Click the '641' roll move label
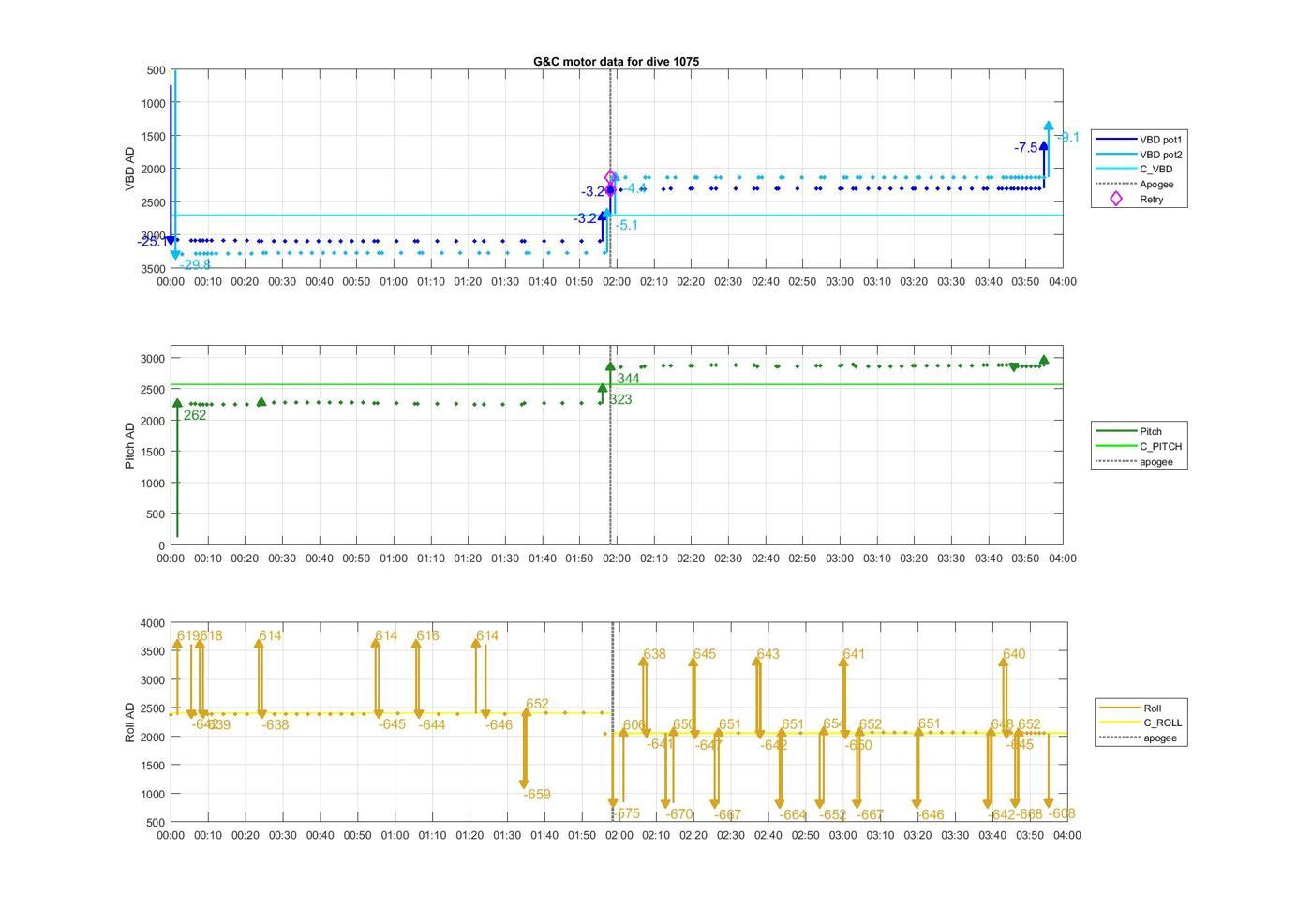The image size is (1312, 924). (854, 654)
